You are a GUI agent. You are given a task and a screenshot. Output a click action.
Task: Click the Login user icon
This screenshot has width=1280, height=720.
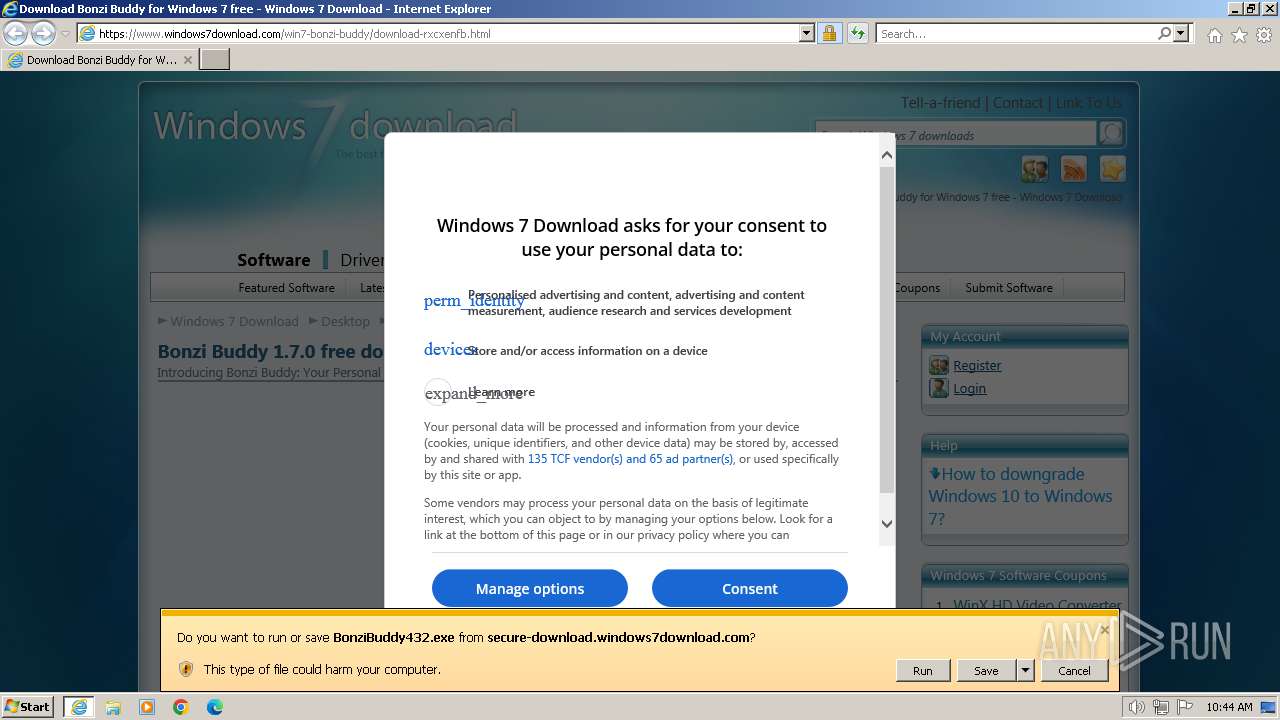pos(939,388)
